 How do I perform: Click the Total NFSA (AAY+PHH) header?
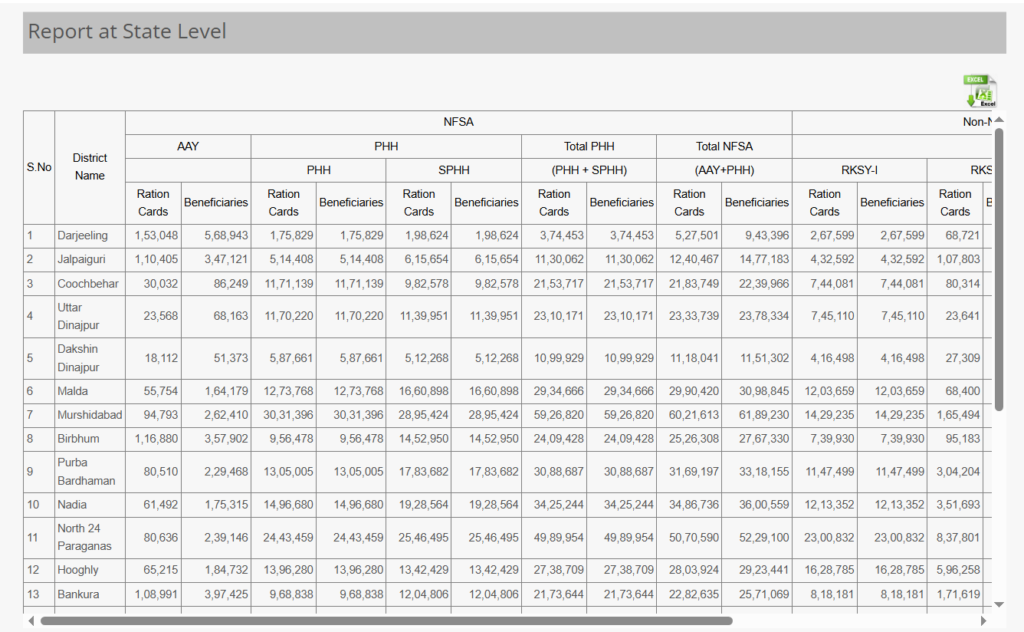[x=723, y=157]
